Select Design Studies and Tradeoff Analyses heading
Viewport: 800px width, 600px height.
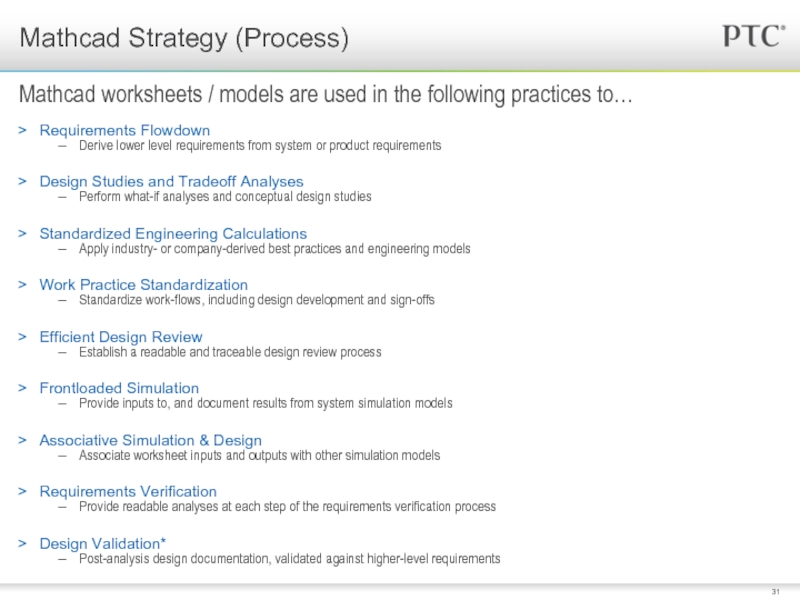[171, 182]
